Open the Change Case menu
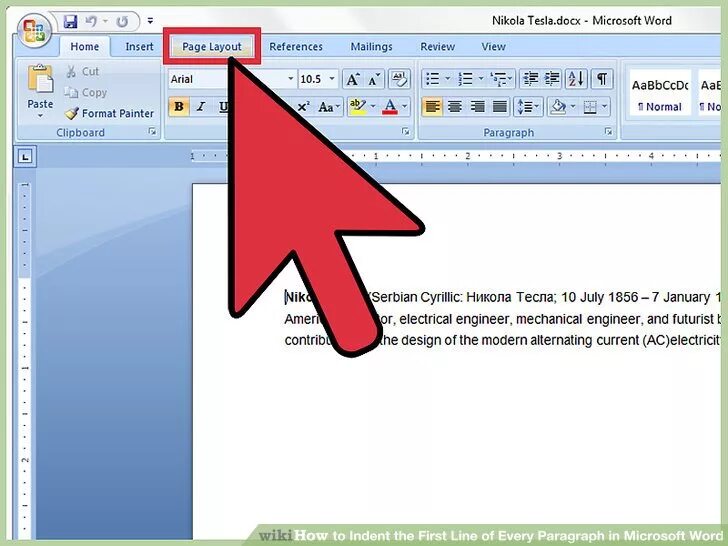The width and height of the screenshot is (728, 546). 329,107
